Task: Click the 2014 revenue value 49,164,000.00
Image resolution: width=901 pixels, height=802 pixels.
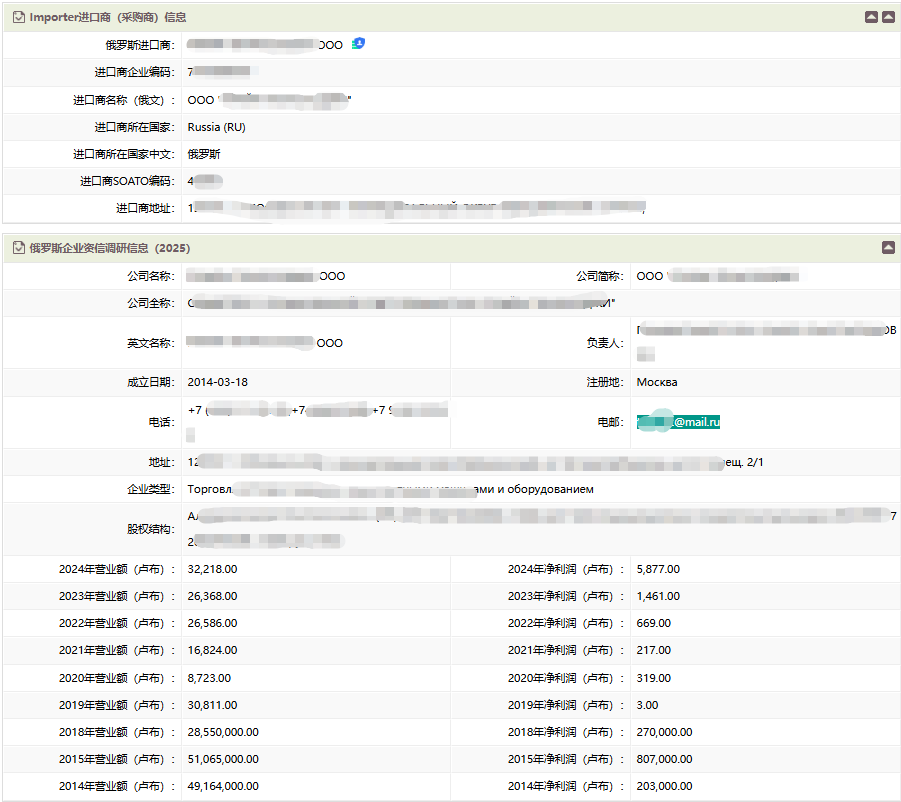Action: (x=223, y=786)
